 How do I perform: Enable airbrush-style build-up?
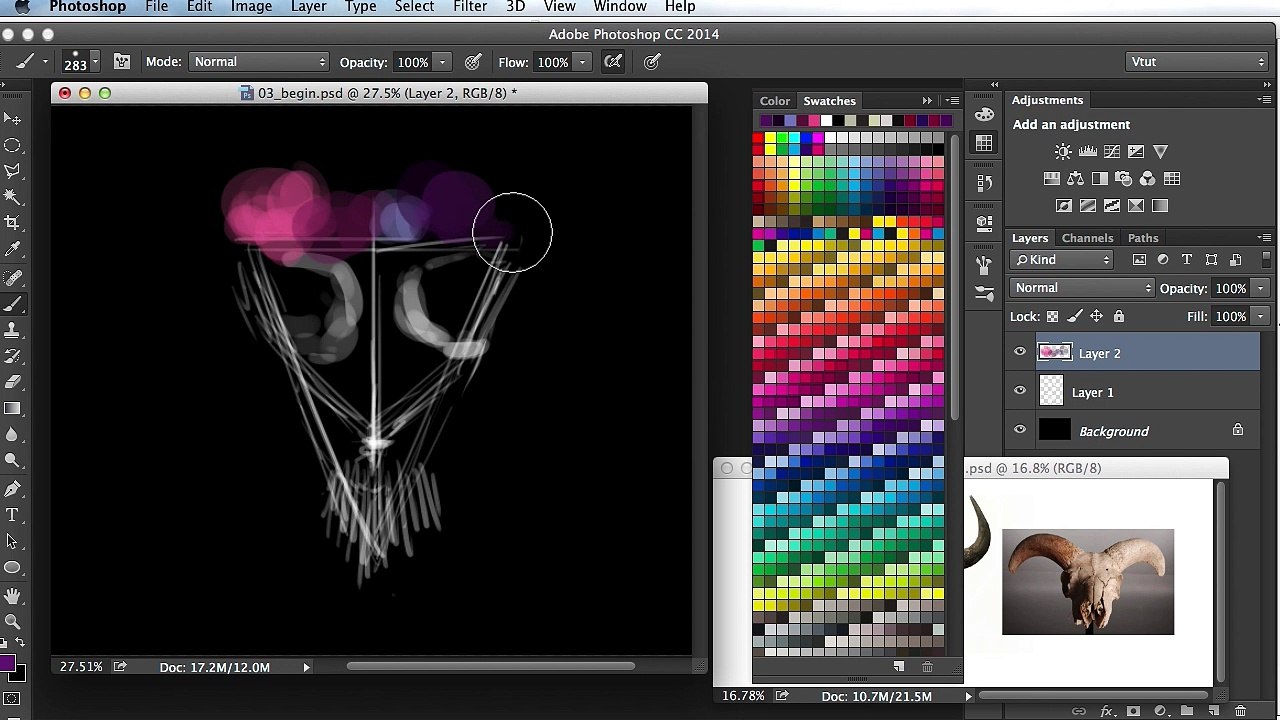pos(613,62)
